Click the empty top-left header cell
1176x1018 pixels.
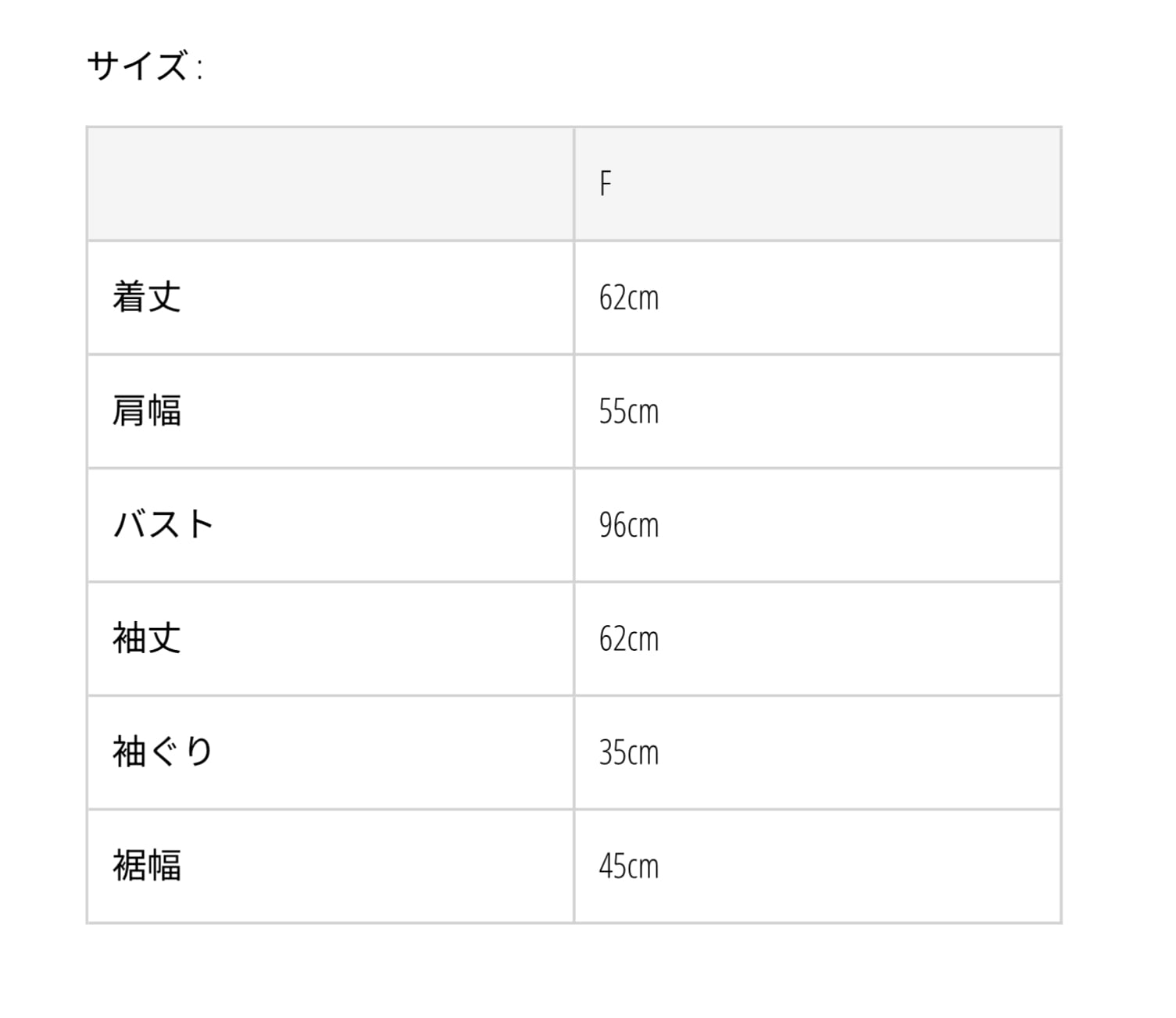[x=330, y=184]
